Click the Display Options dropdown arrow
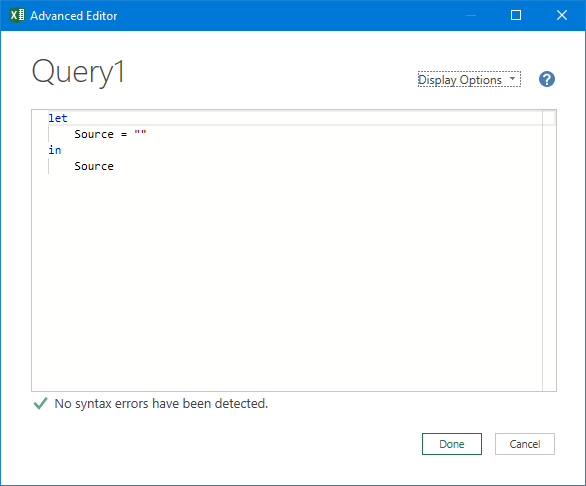The image size is (586, 486). (512, 79)
